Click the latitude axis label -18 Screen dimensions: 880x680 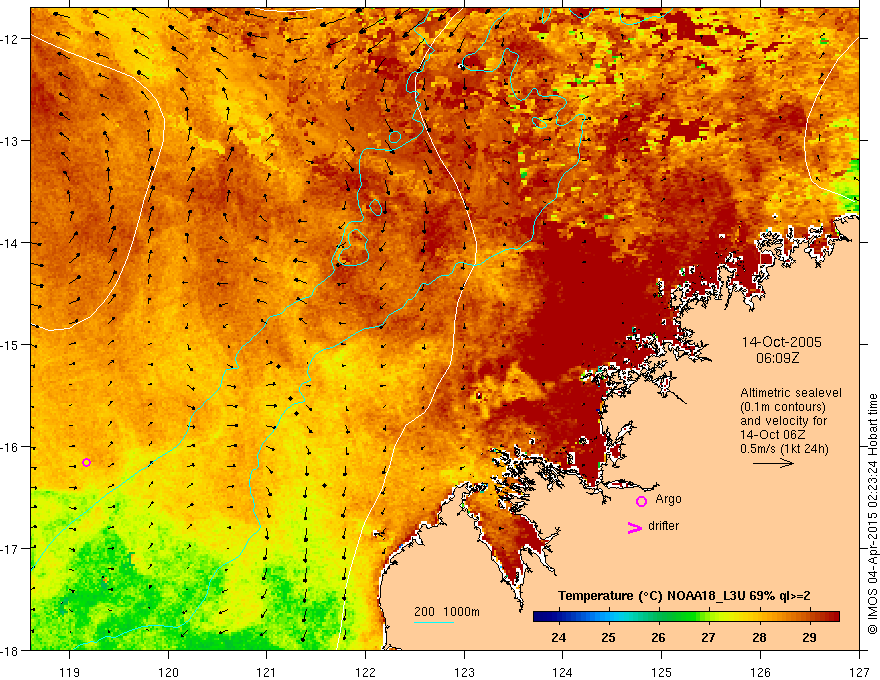click(x=10, y=650)
